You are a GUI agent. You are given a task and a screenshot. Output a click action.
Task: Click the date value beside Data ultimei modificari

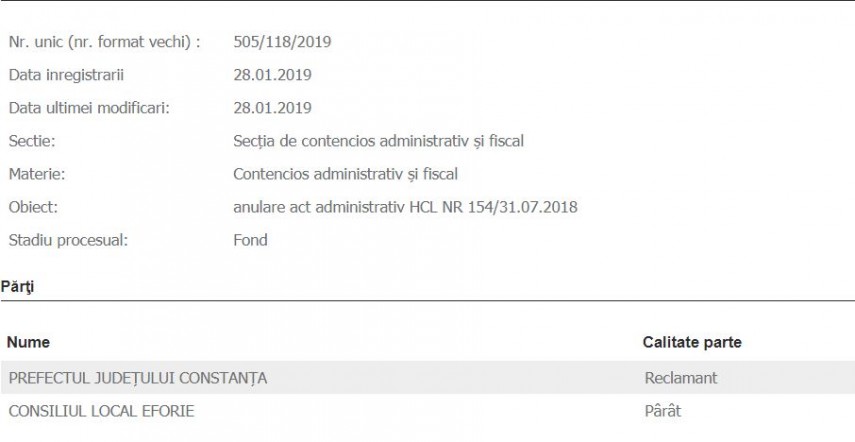272,108
